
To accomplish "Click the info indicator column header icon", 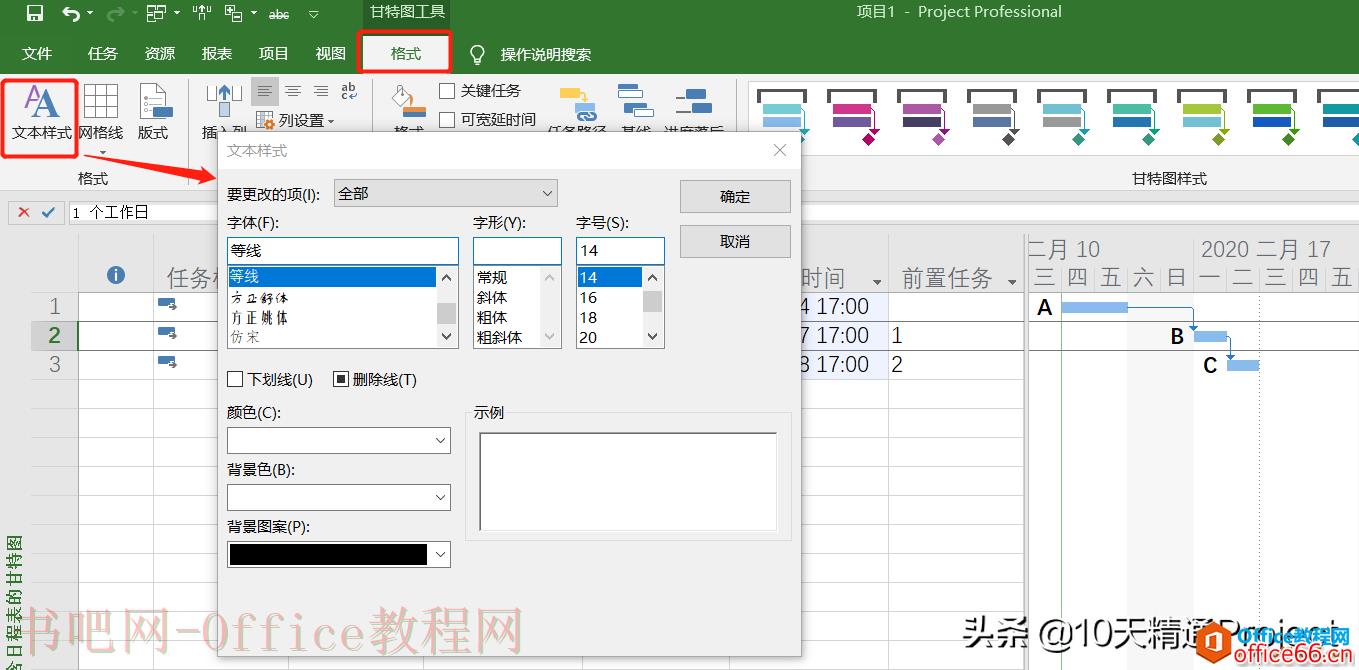I will point(116,275).
